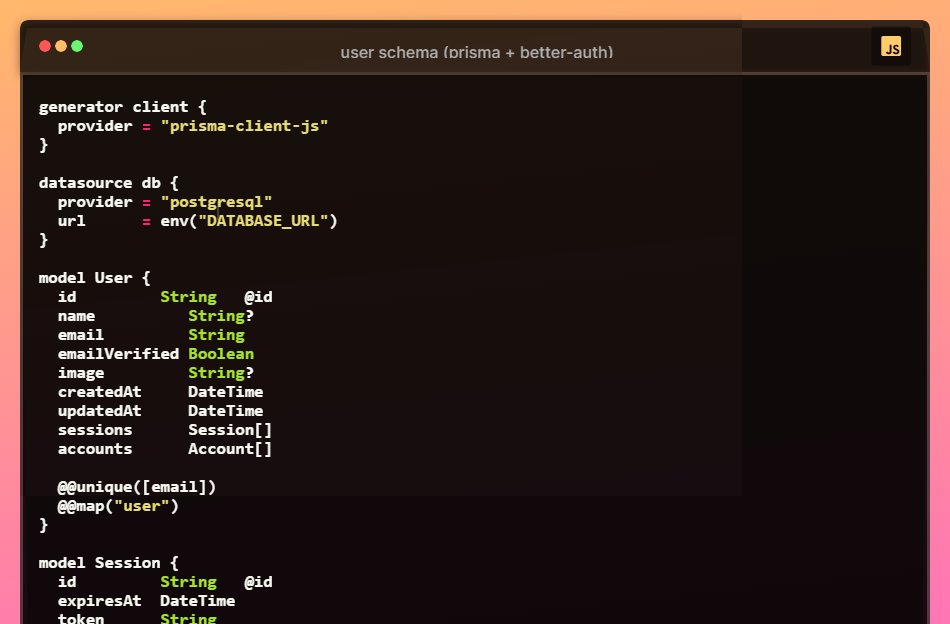Image resolution: width=950 pixels, height=624 pixels.
Task: Click the "createdAt" field name
Action: click(x=99, y=392)
